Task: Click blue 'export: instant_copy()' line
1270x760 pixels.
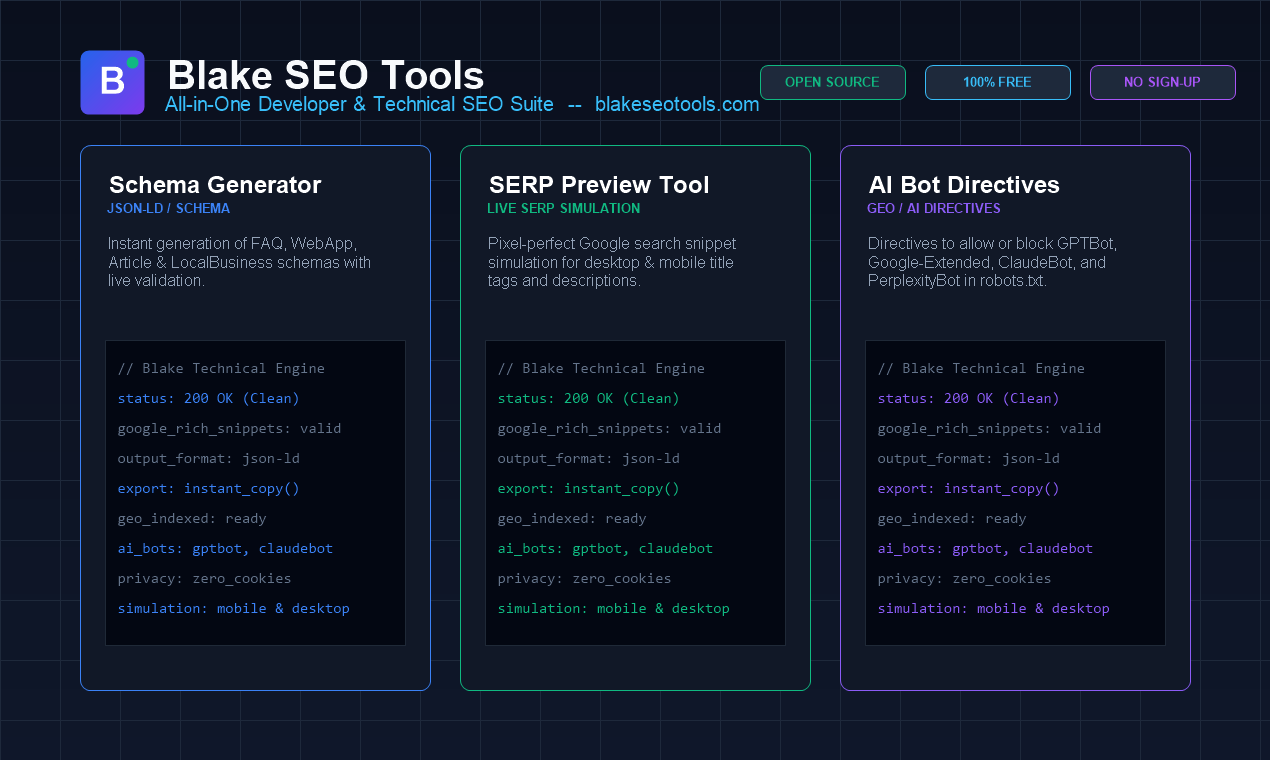Action: (x=209, y=488)
